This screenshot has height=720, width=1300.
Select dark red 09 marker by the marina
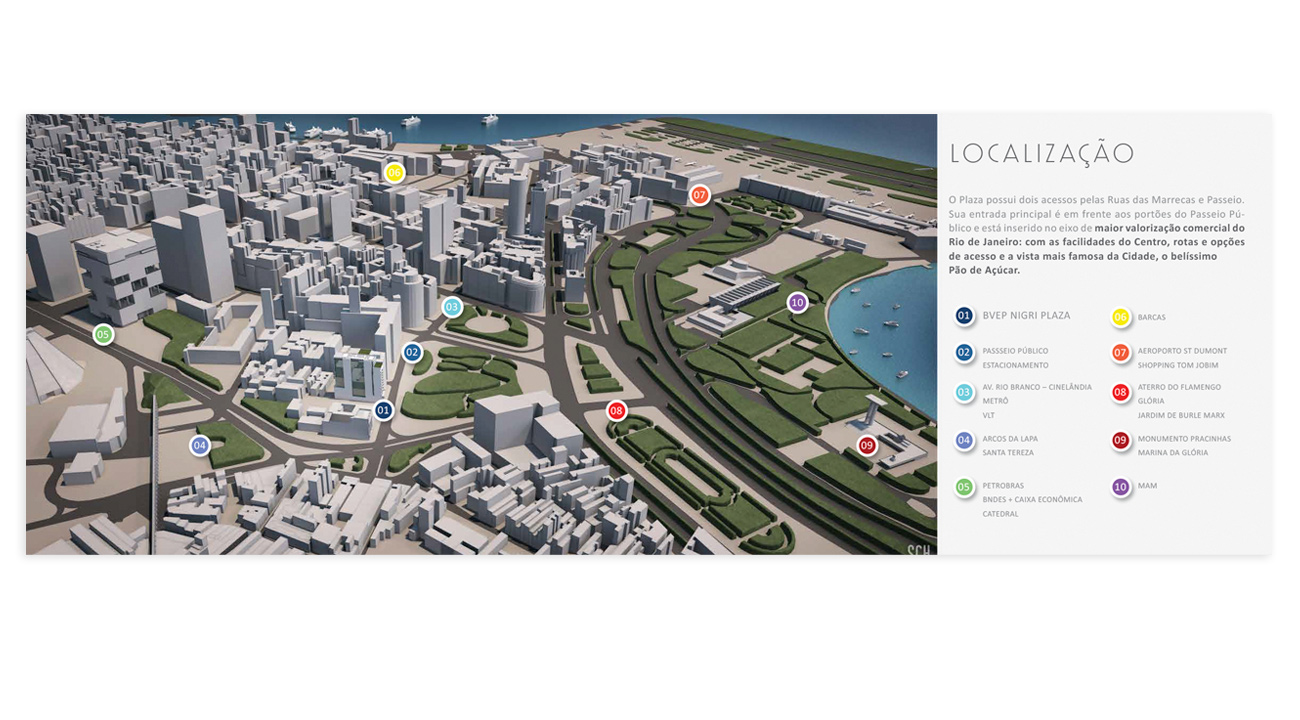[x=867, y=445]
